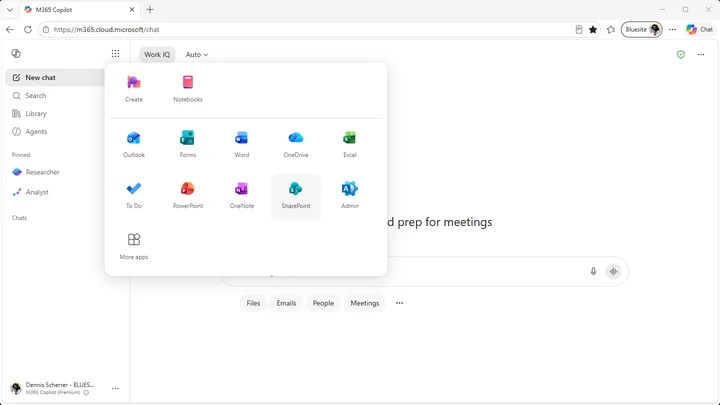Open SharePoint from the app grid

point(296,197)
